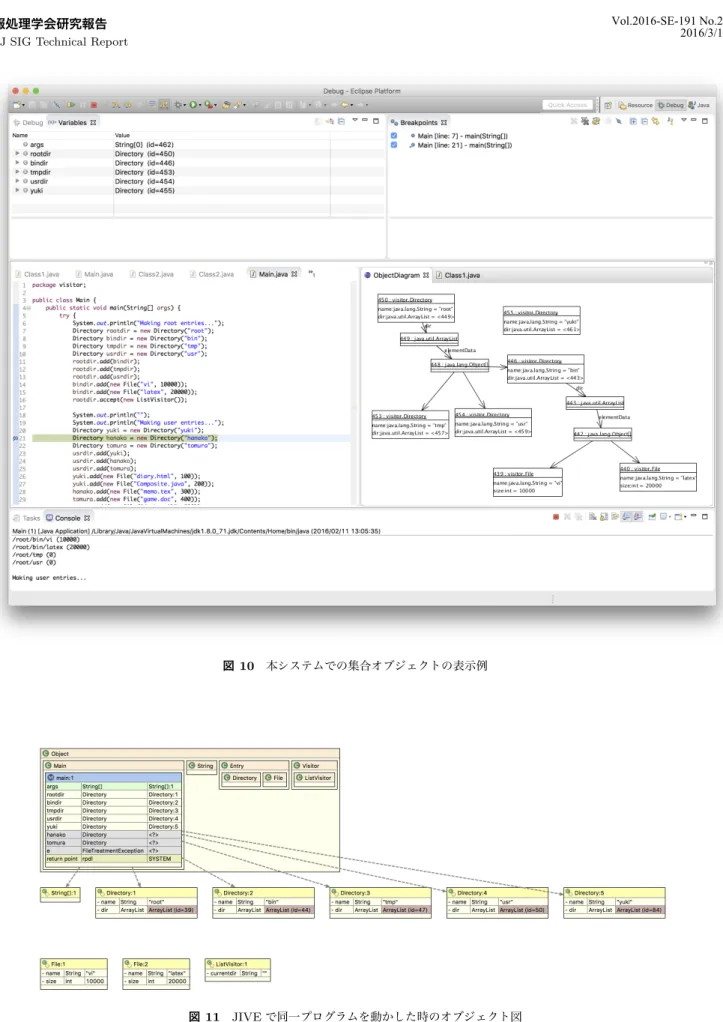Uncheck breakpoint Main [line: 21] checkbox

[x=394, y=145]
